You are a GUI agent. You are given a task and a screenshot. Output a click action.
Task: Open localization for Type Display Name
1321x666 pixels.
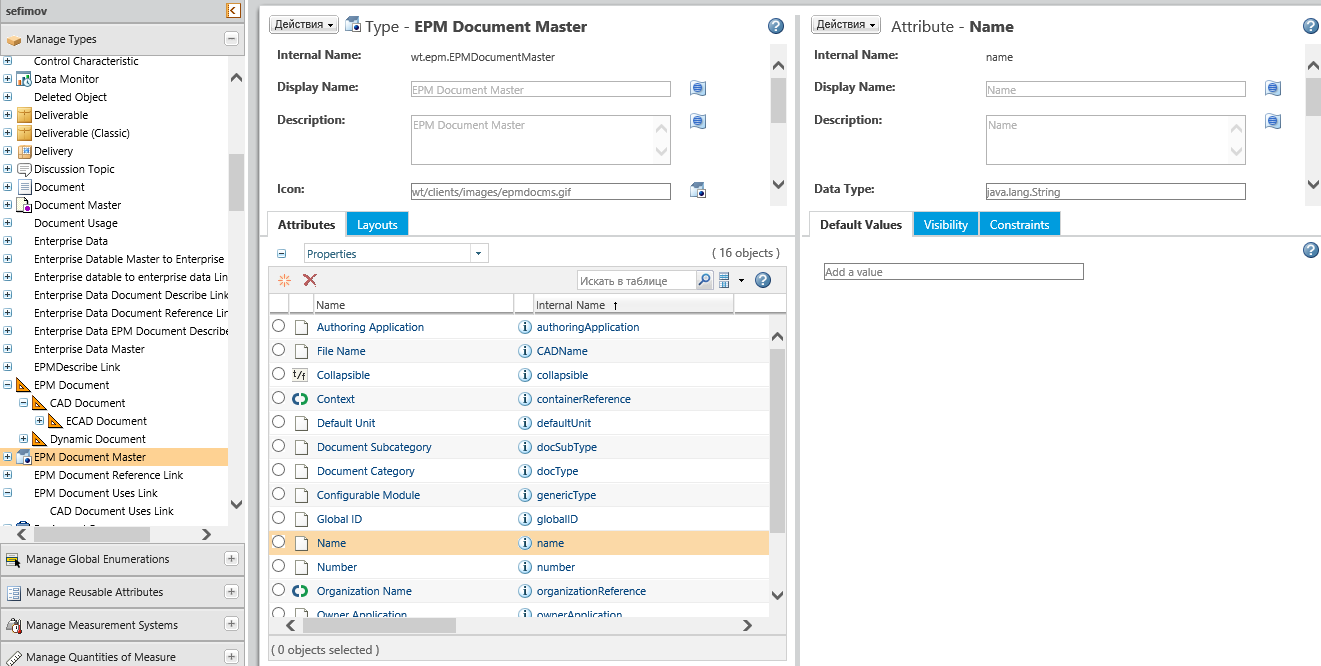tap(698, 89)
